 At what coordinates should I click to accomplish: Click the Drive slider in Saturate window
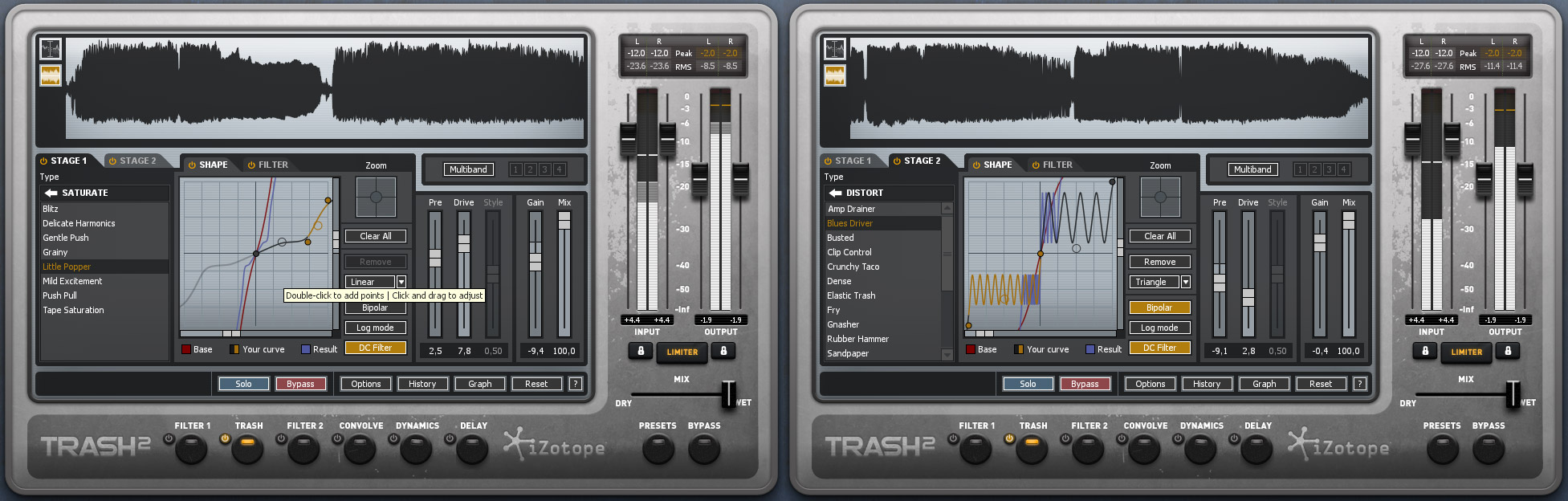point(464,243)
